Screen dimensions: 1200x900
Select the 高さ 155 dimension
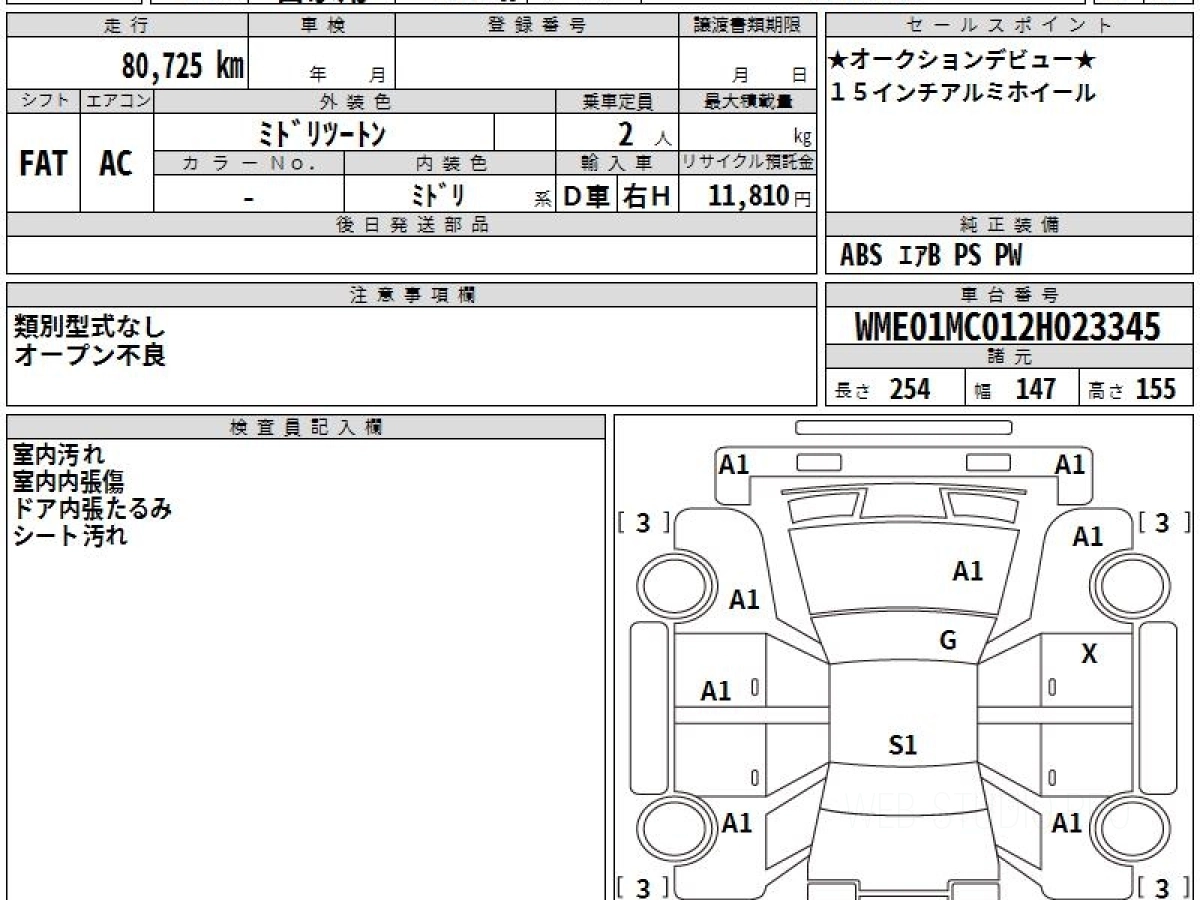click(1131, 389)
